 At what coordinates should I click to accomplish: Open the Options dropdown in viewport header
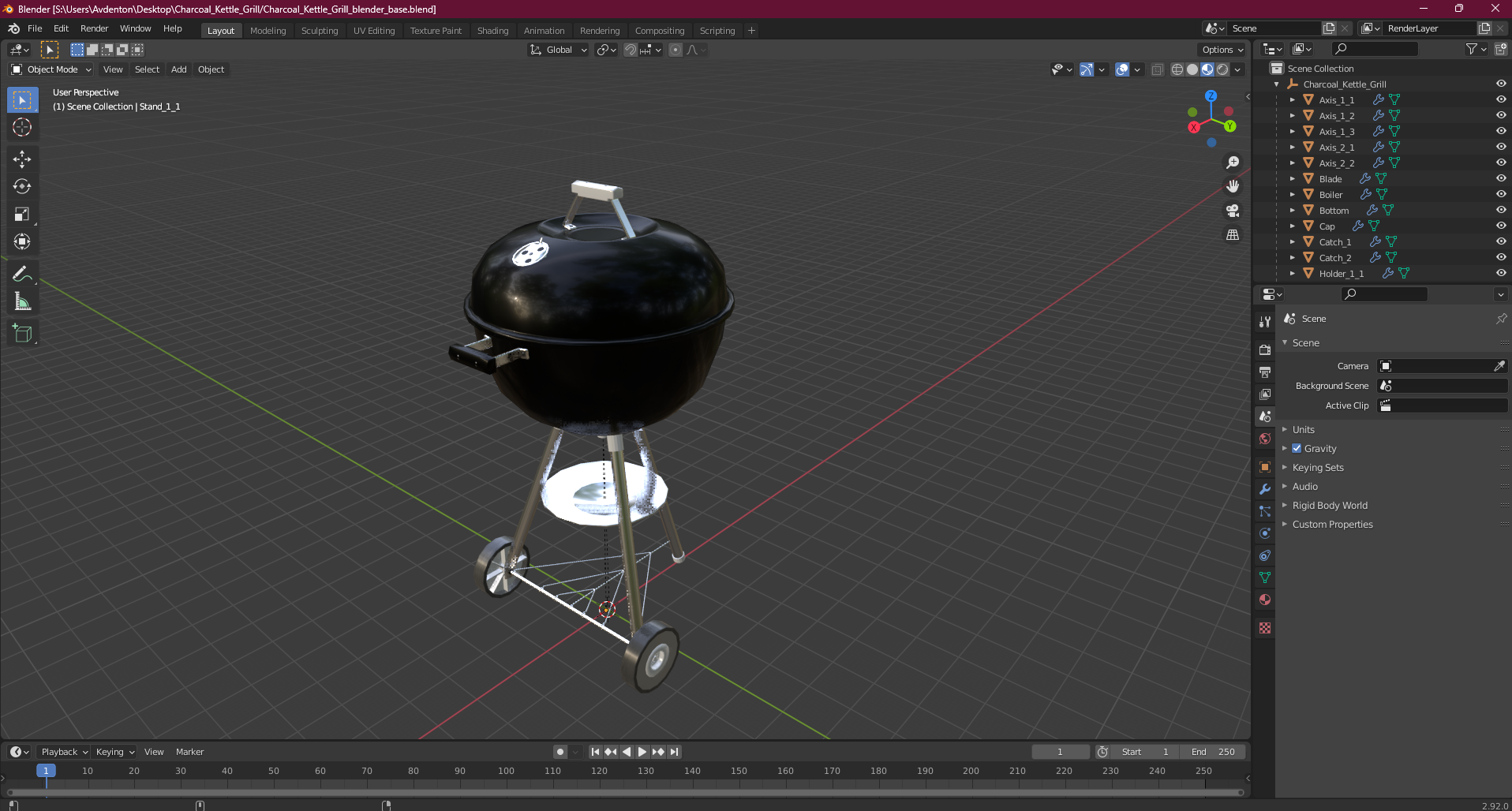[x=1222, y=50]
